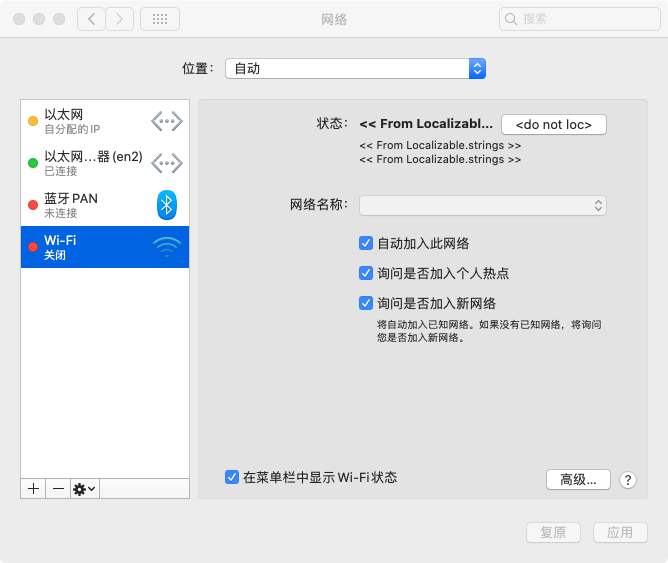The image size is (668, 563).
Task: Open 高级… advanced settings
Action: tap(578, 480)
